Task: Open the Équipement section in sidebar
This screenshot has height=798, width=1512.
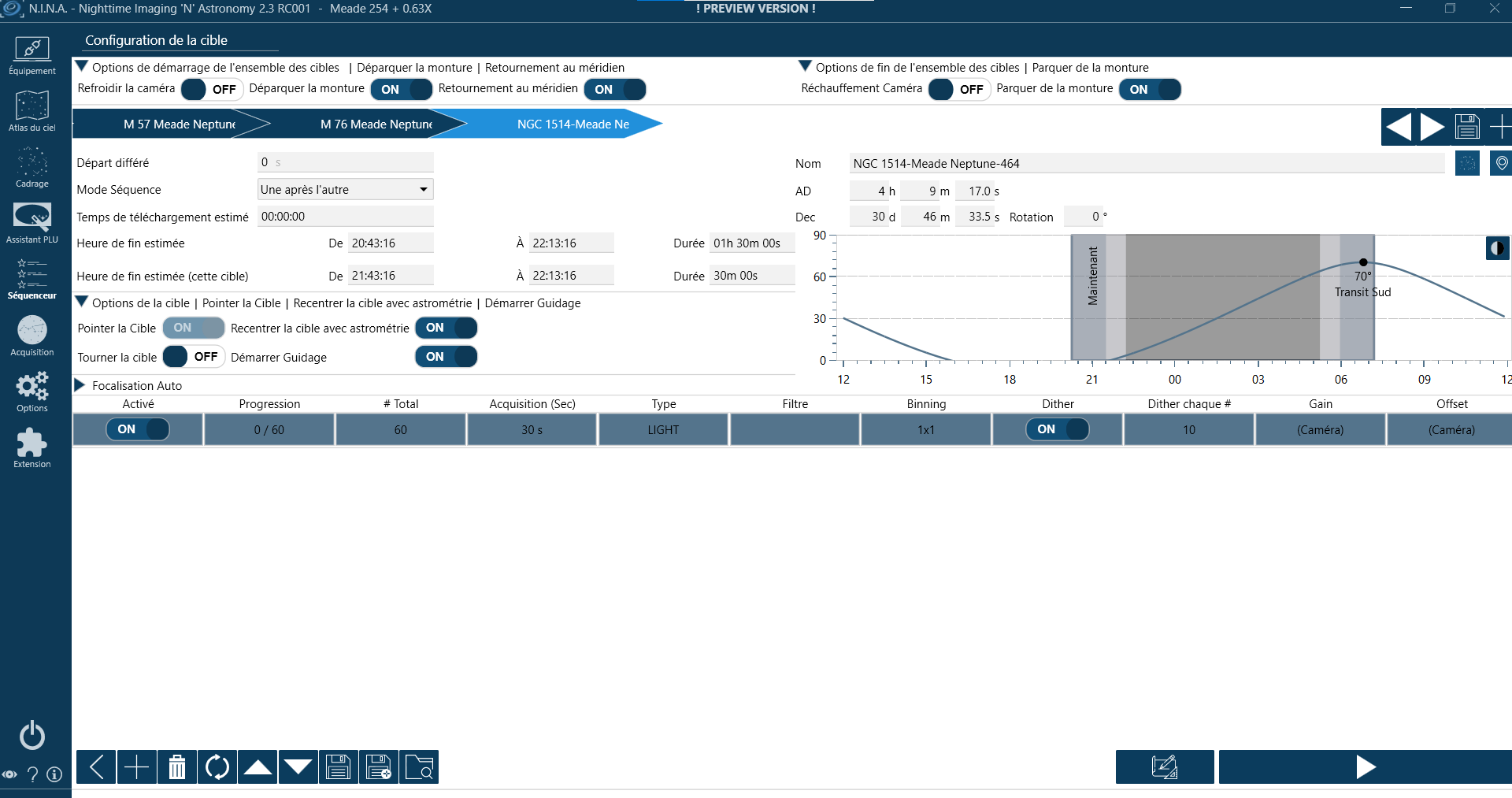Action: click(32, 55)
